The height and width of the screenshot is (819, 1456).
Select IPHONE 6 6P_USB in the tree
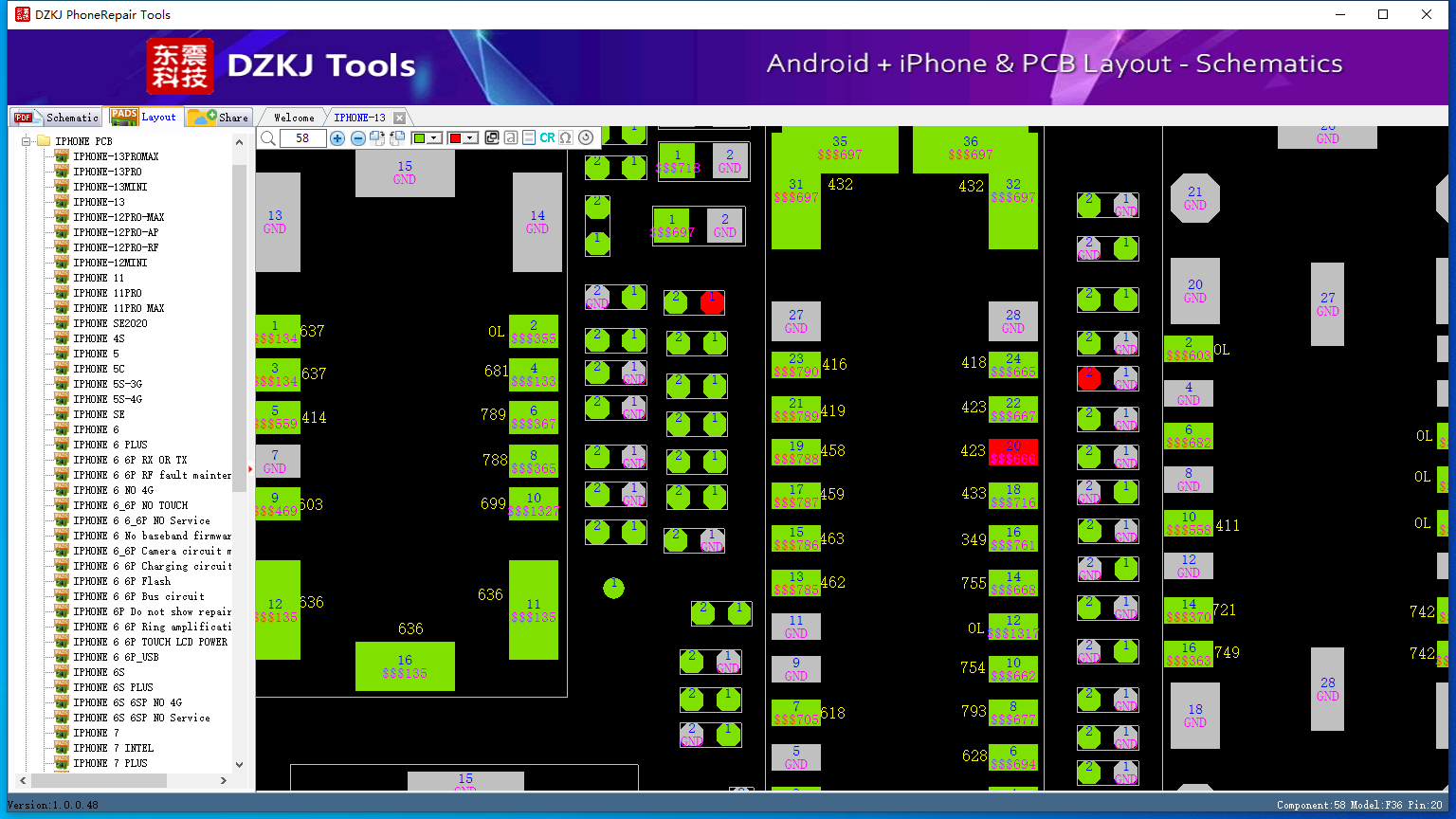point(116,657)
